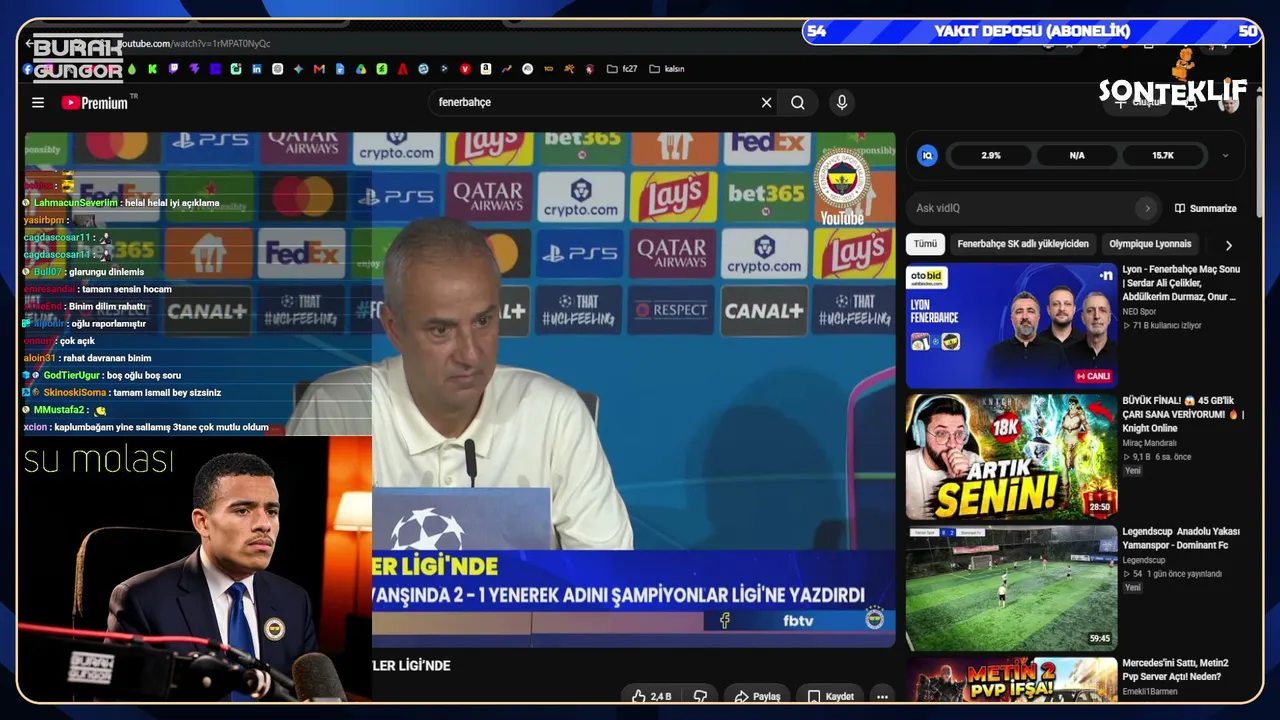The image size is (1280, 720).
Task: Open the Kick bookmark icon
Action: (152, 69)
